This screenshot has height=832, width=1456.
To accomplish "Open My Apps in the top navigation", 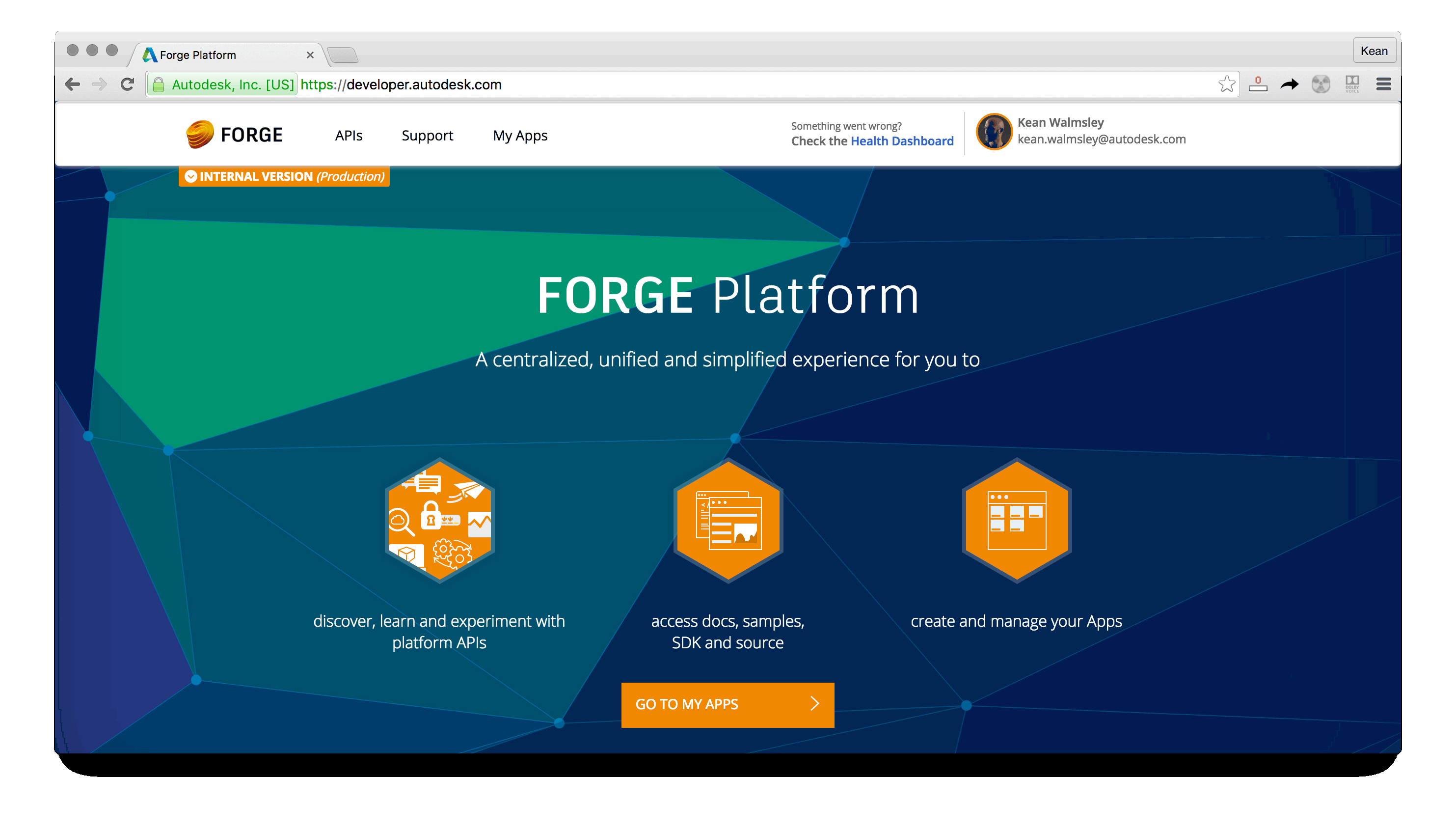I will (519, 136).
